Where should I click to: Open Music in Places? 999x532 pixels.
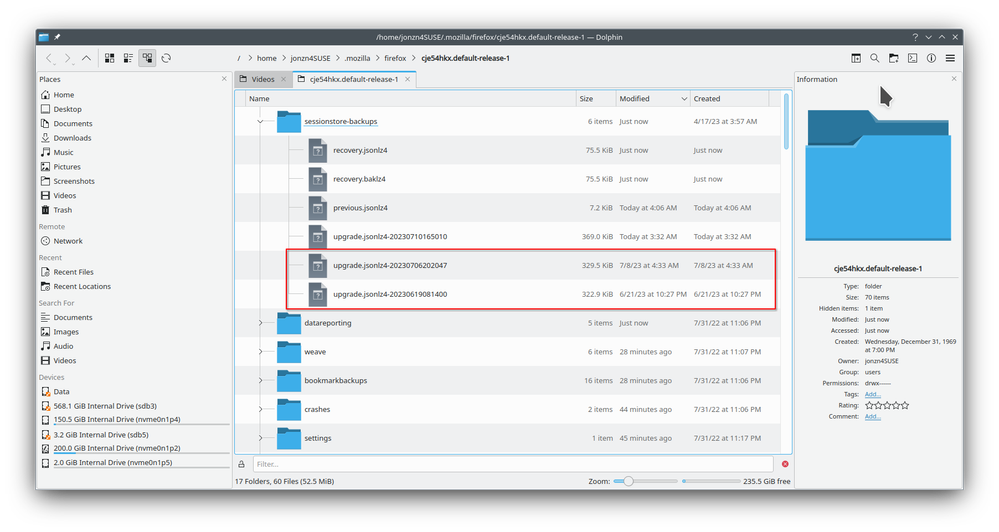(x=63, y=152)
